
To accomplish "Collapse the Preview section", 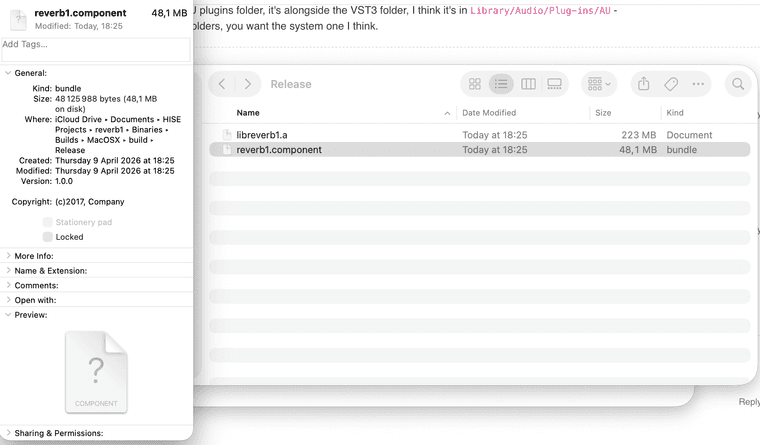I will tap(8, 315).
